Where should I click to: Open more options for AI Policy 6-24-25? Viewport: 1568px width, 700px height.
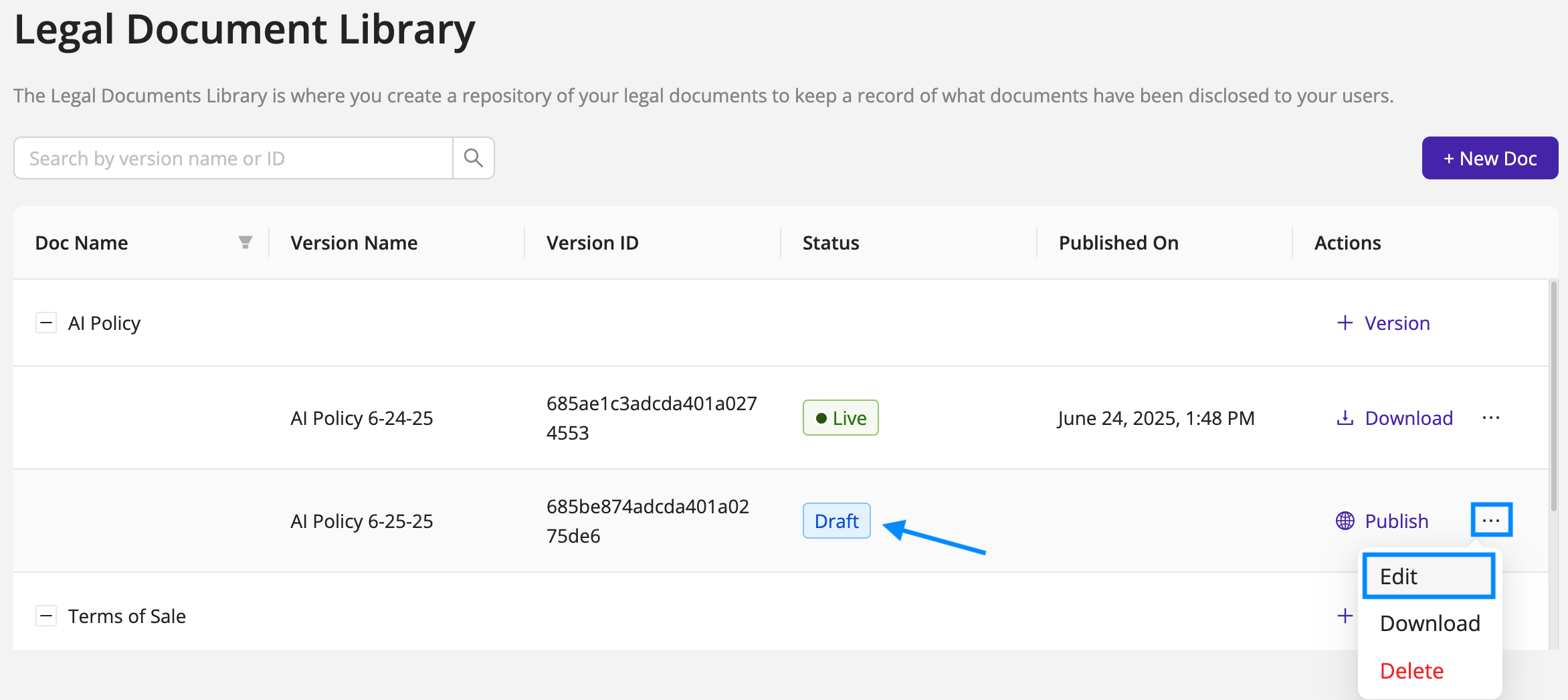(x=1490, y=418)
